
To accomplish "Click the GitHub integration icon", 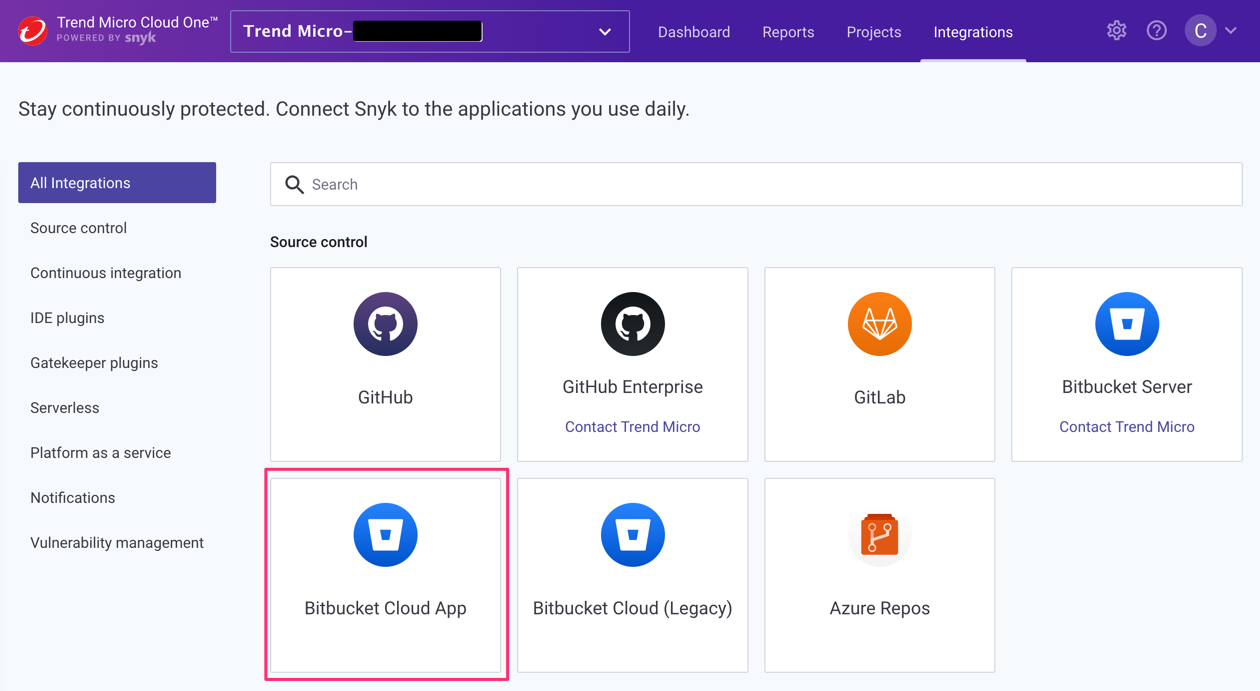I will tap(385, 324).
